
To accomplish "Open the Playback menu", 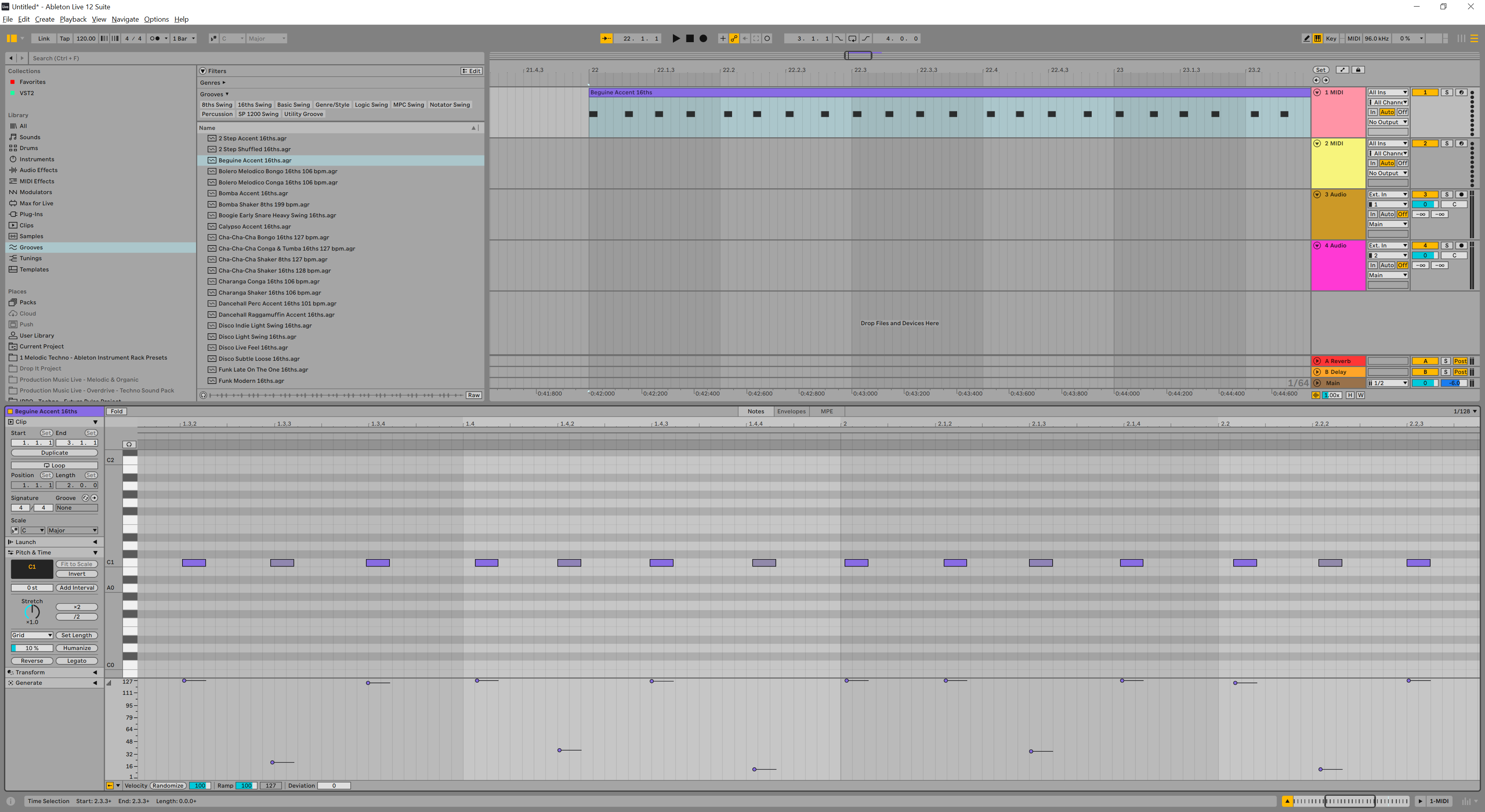I will pyautogui.click(x=73, y=19).
